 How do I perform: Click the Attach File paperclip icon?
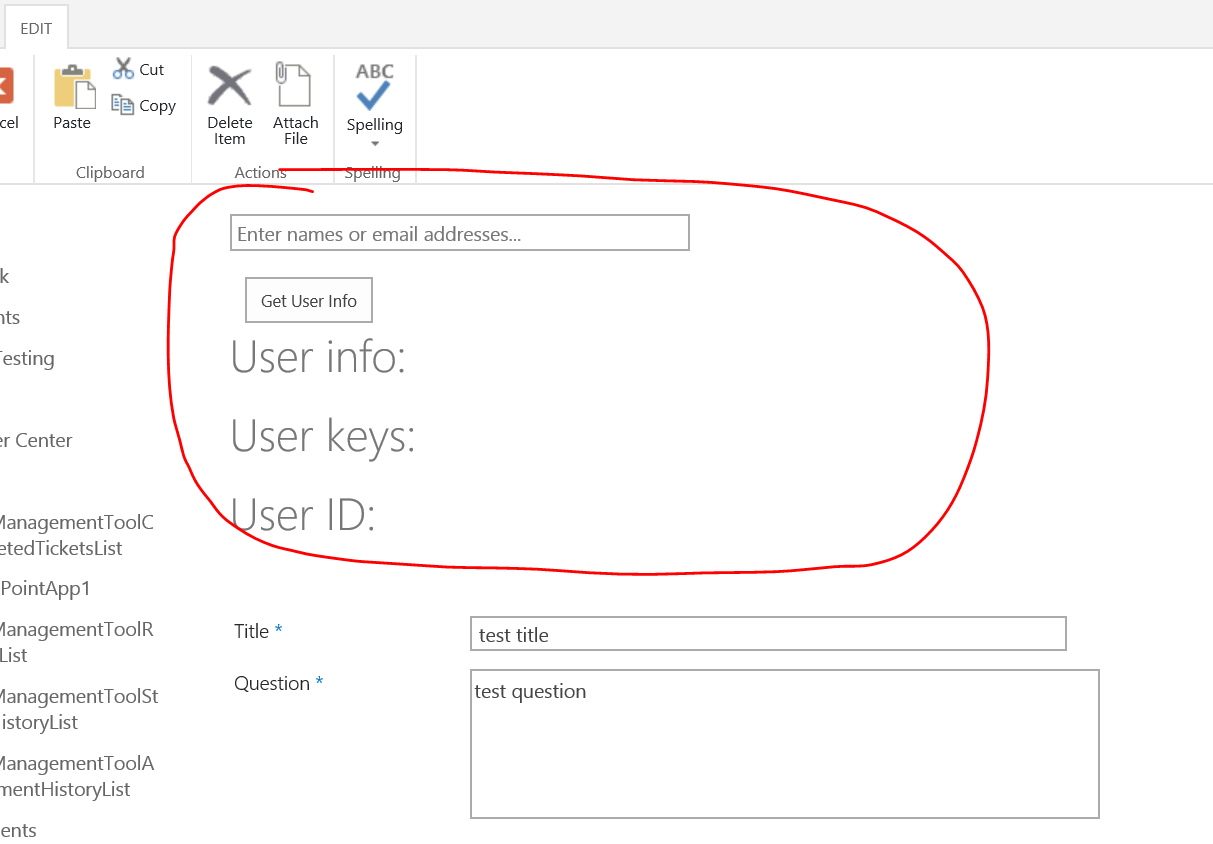294,86
